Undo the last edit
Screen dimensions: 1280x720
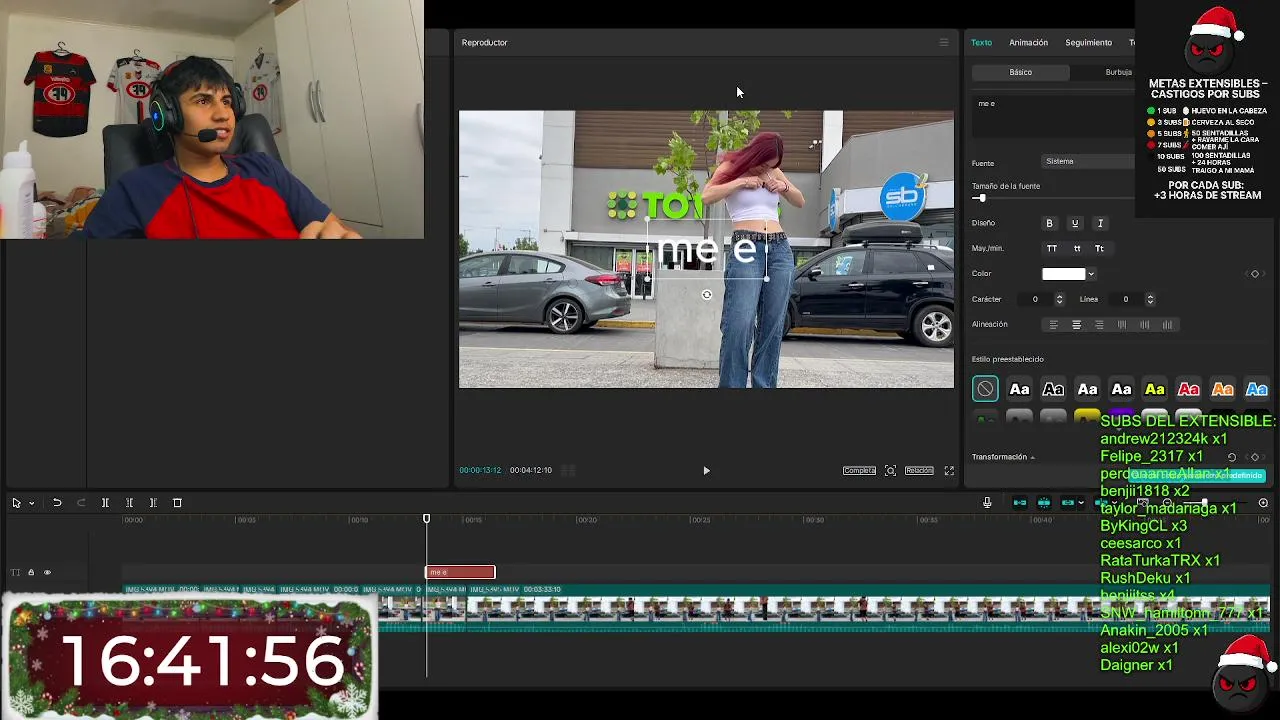pyautogui.click(x=57, y=503)
